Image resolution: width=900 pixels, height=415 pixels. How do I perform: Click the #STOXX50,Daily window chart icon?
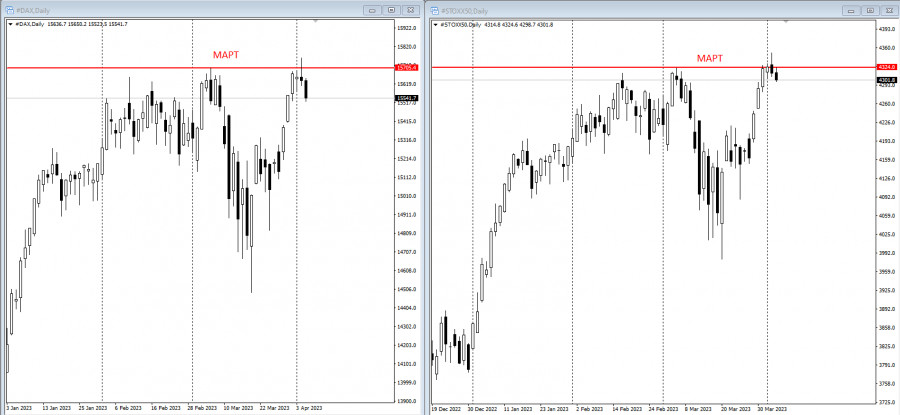434,10
